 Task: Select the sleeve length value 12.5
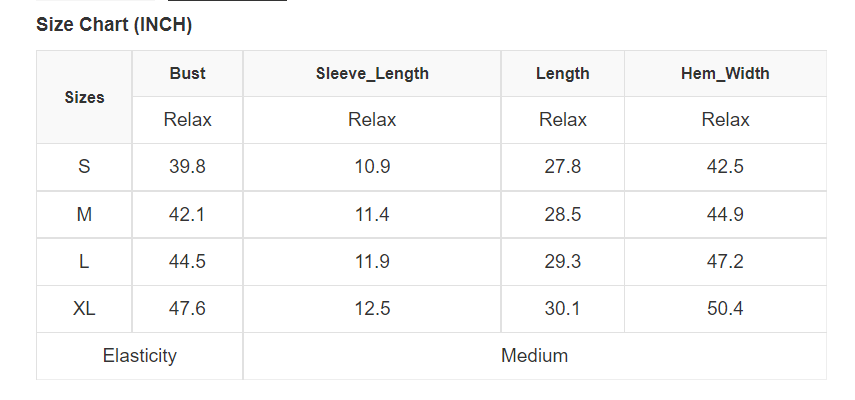pos(372,309)
